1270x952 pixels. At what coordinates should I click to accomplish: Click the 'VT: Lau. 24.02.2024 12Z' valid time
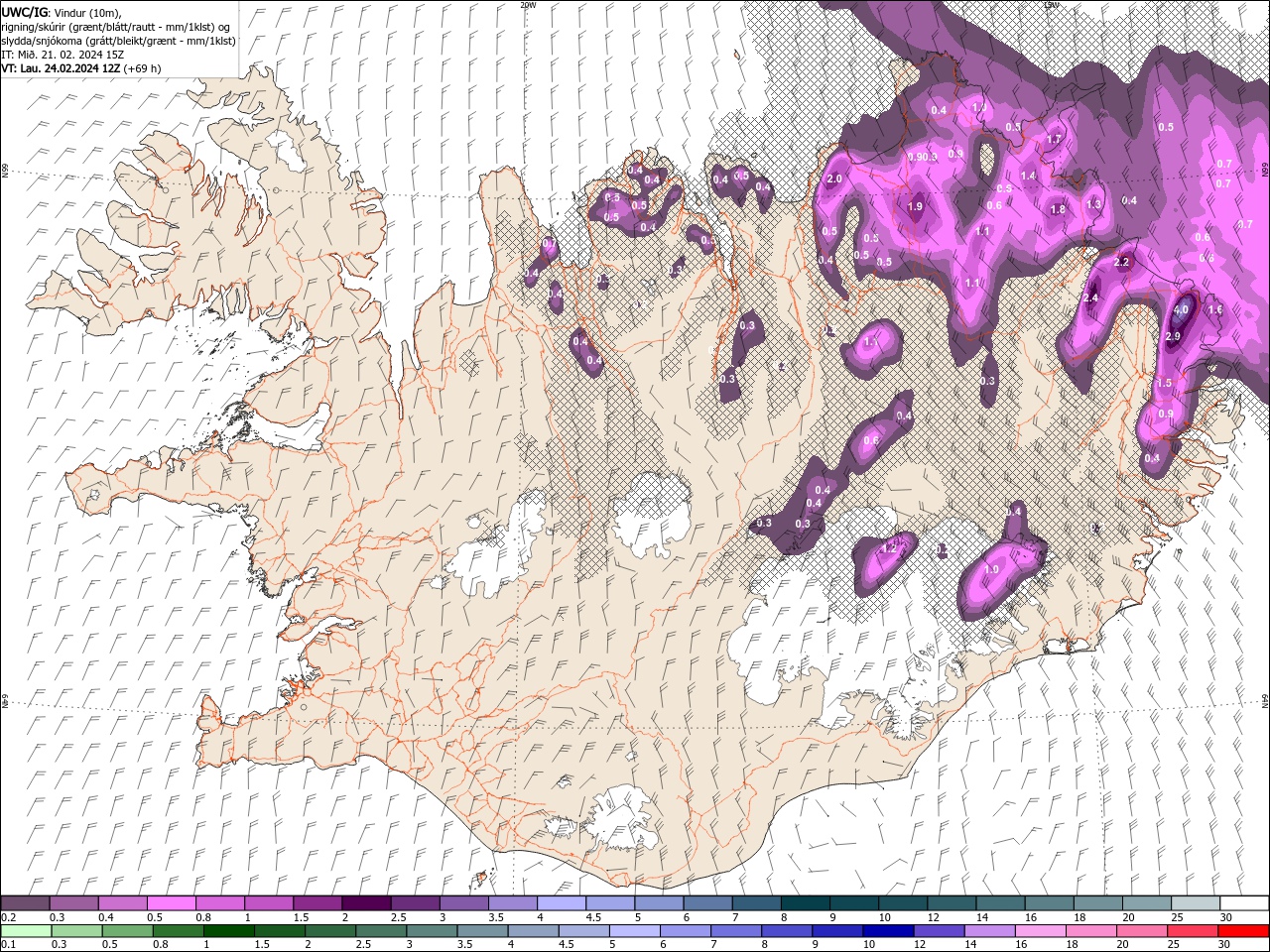click(61, 68)
